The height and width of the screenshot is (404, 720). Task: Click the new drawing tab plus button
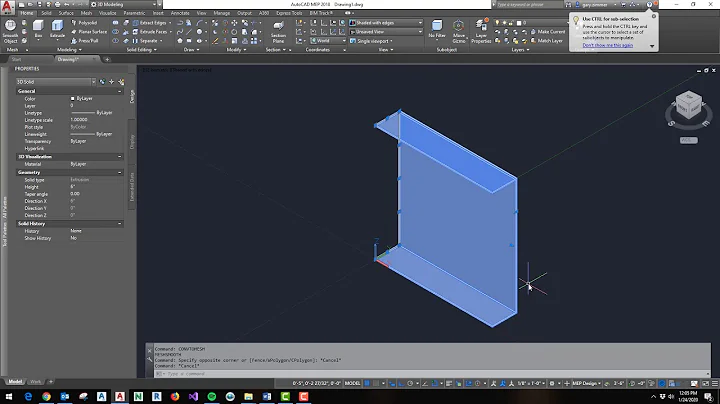tap(107, 59)
